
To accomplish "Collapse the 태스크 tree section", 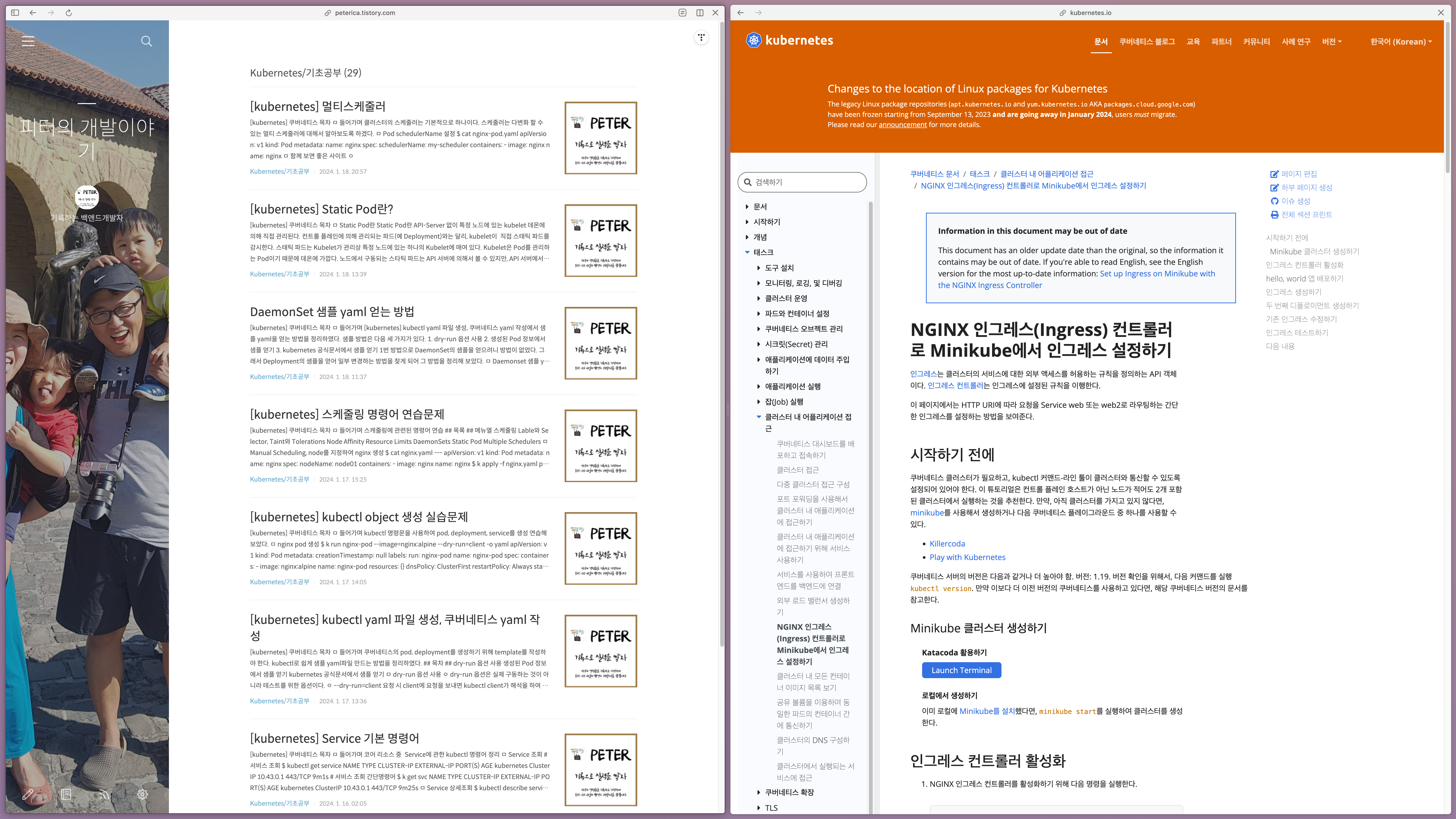I will pyautogui.click(x=747, y=252).
